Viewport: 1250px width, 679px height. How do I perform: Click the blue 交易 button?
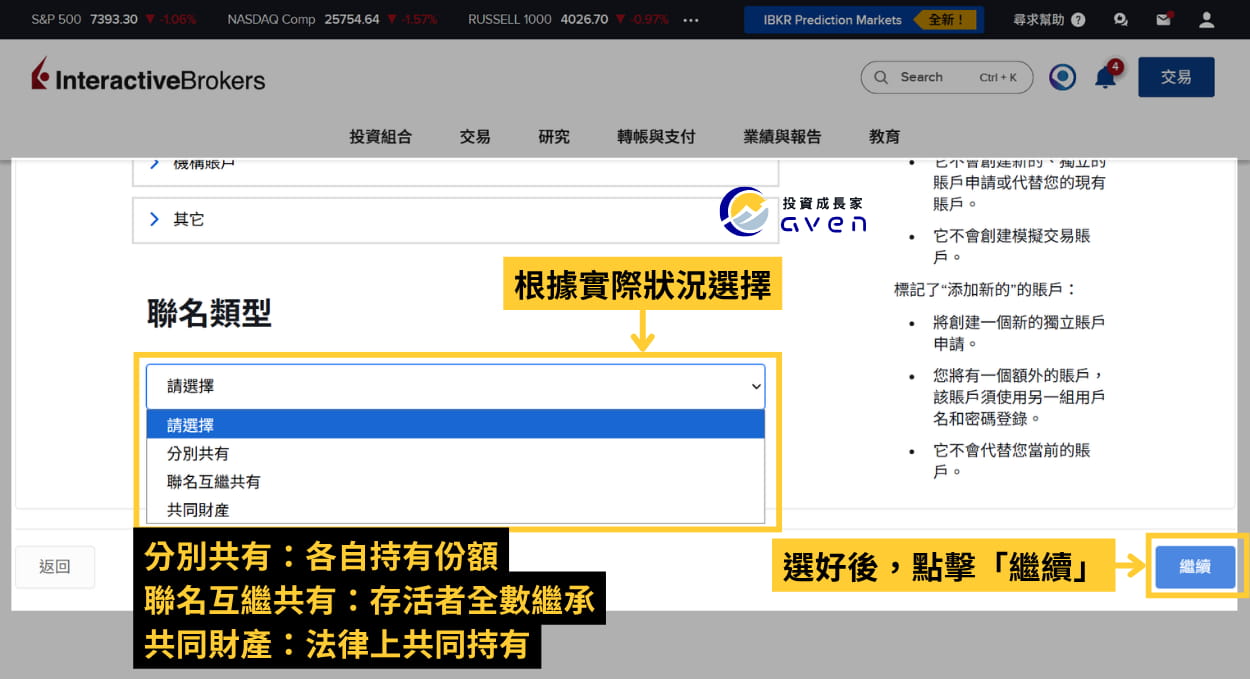coord(1176,77)
